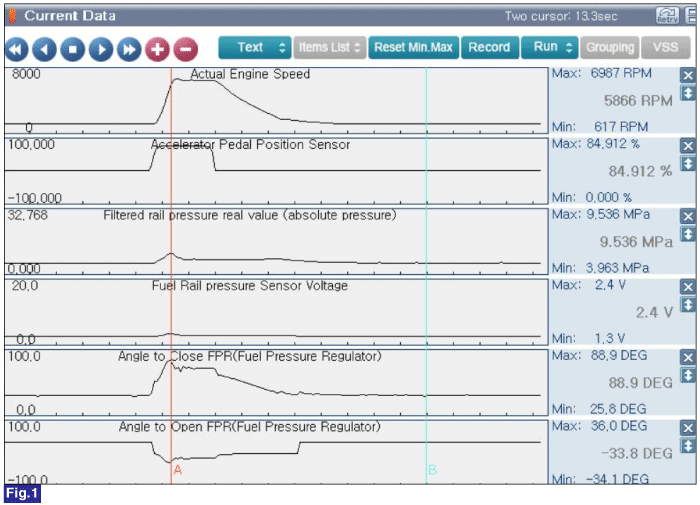Click the step back playback button
Viewport: 700px width, 505px height.
pos(45,49)
